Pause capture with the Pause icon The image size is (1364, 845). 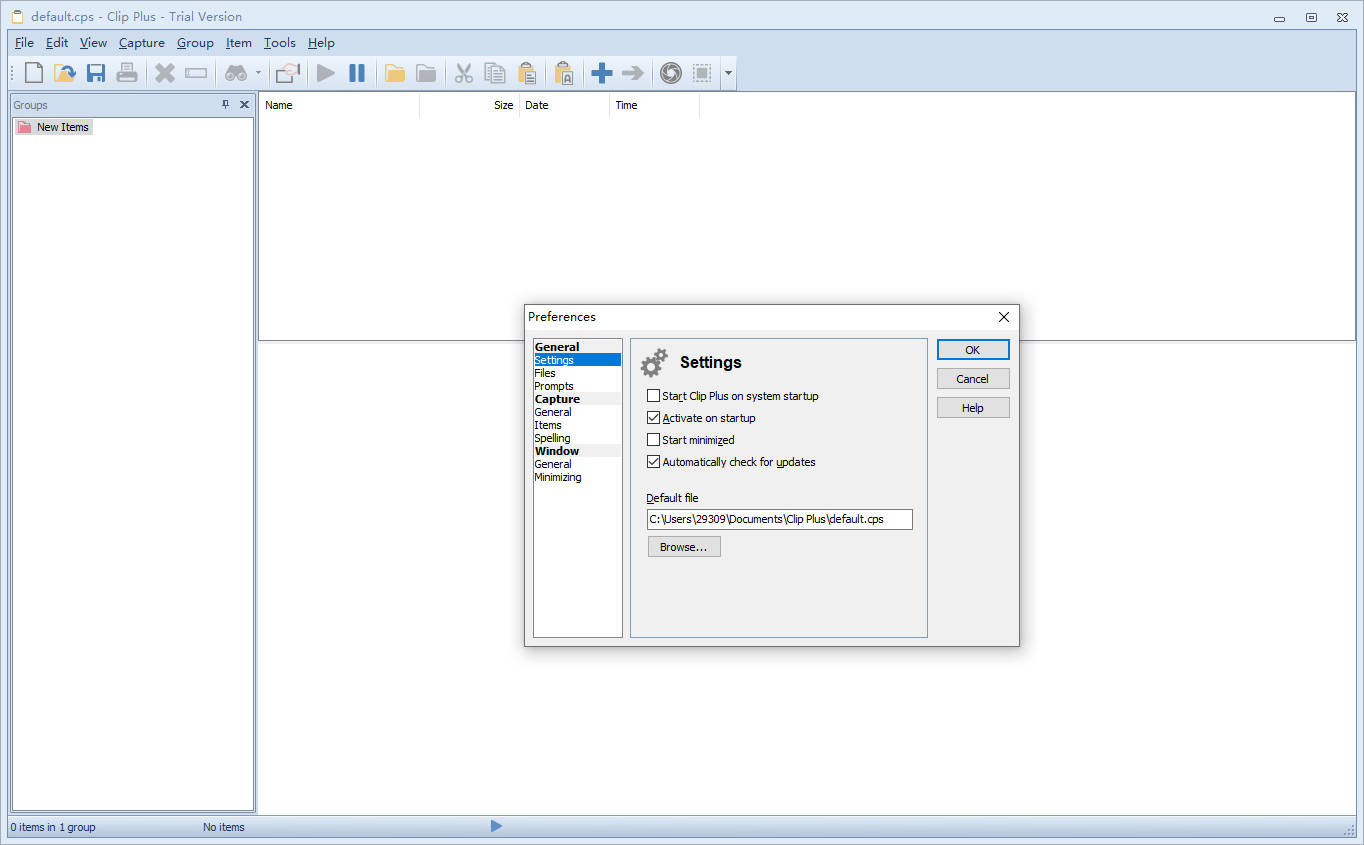coord(357,73)
